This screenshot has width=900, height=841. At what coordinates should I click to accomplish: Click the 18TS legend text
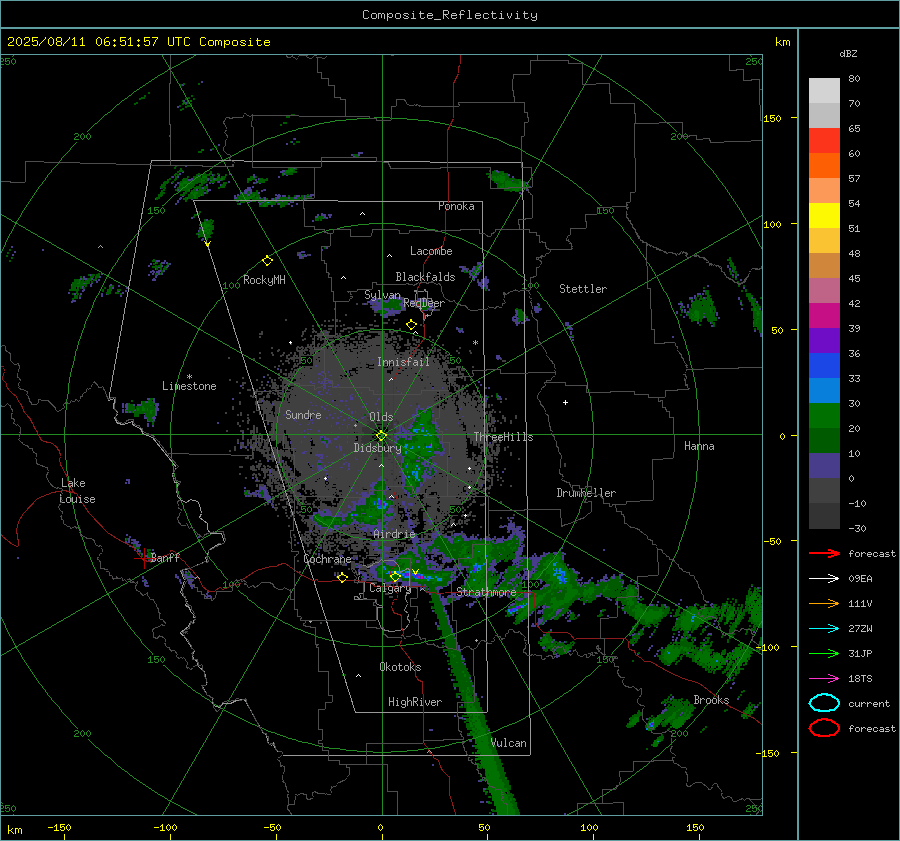(860, 679)
